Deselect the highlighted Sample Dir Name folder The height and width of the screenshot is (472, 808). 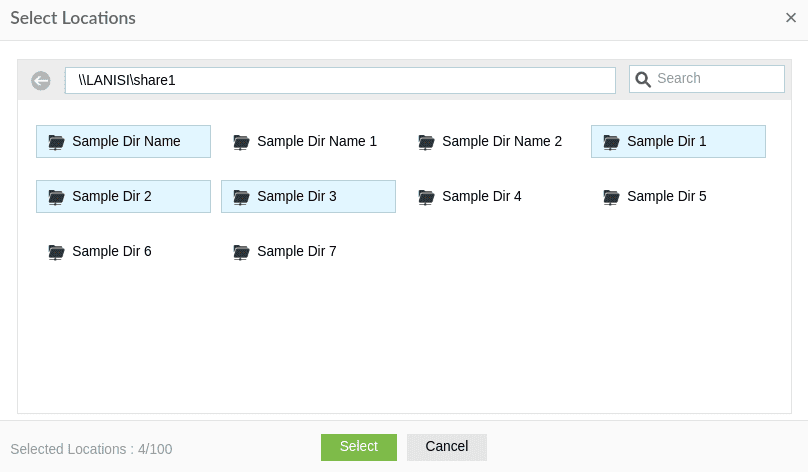[123, 141]
